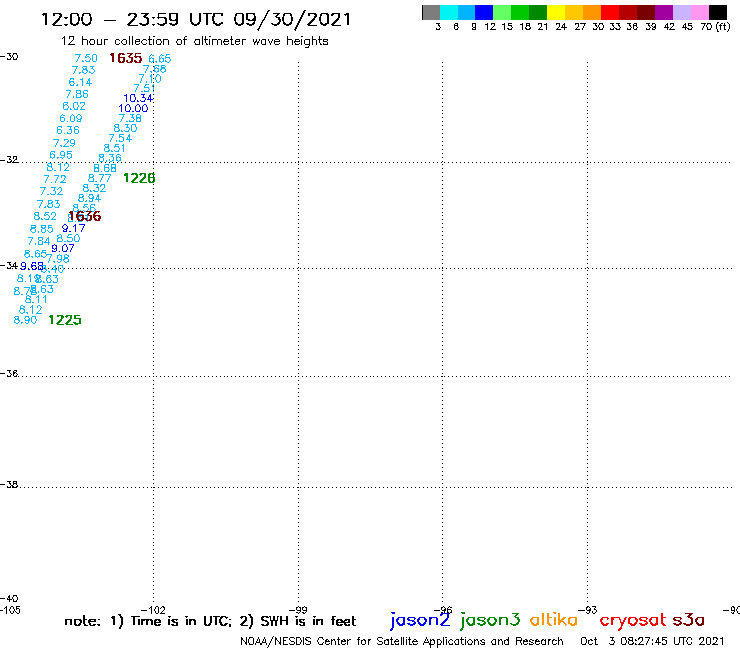Click the jason3 satellite legend label
This screenshot has width=740, height=650.
coord(490,620)
